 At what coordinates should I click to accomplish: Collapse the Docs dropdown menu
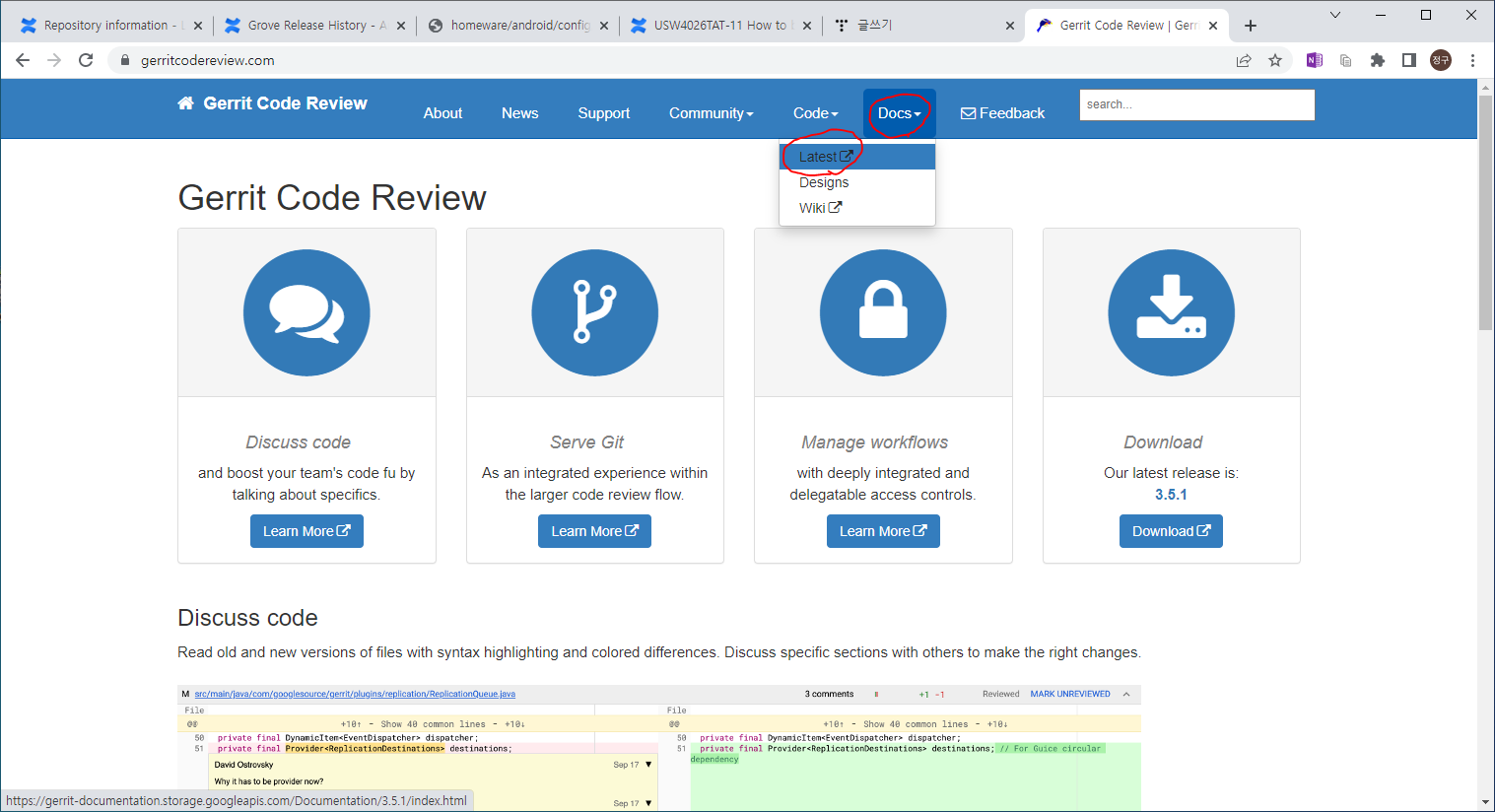(899, 113)
